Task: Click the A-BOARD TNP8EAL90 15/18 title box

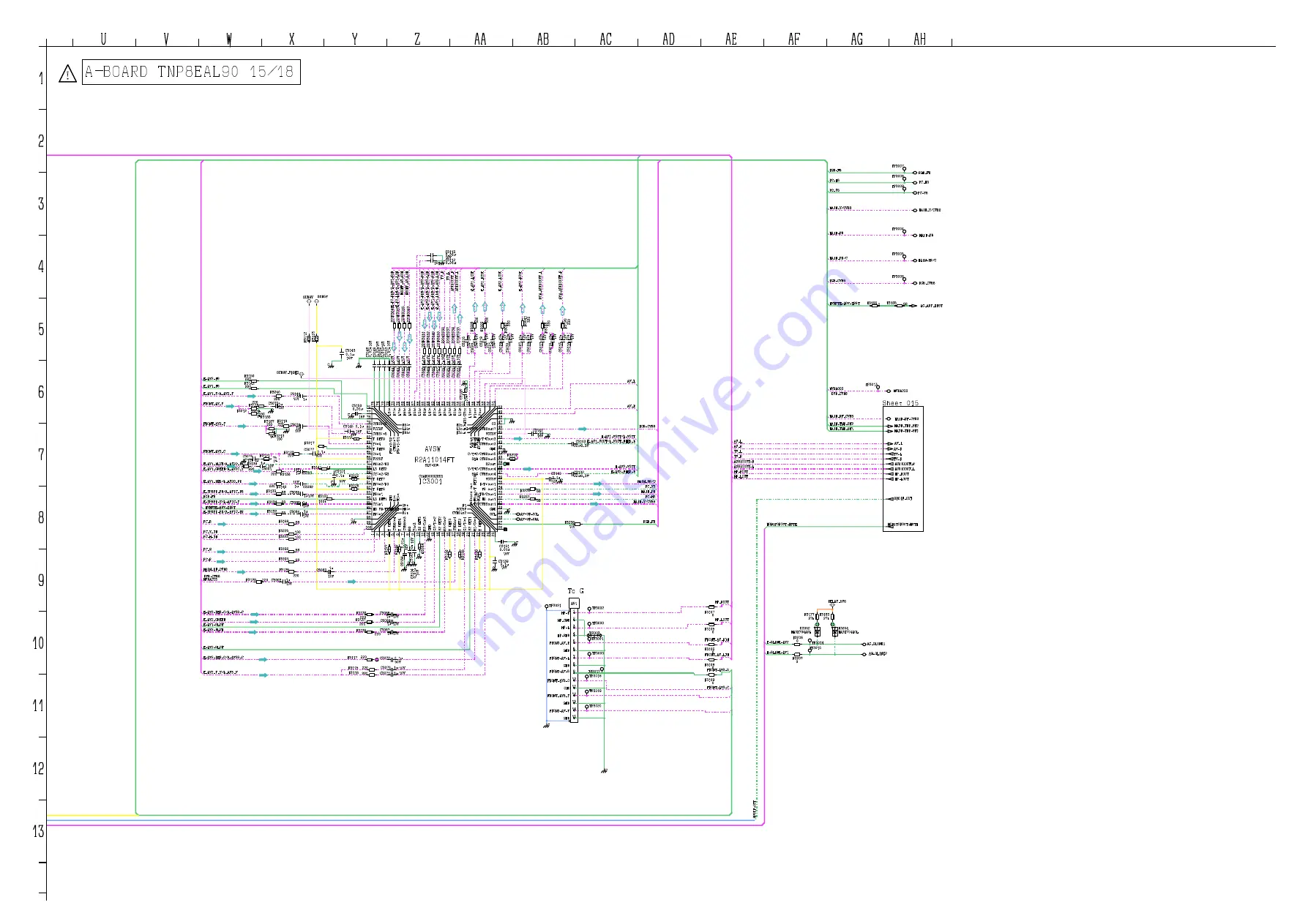Action: [x=191, y=72]
